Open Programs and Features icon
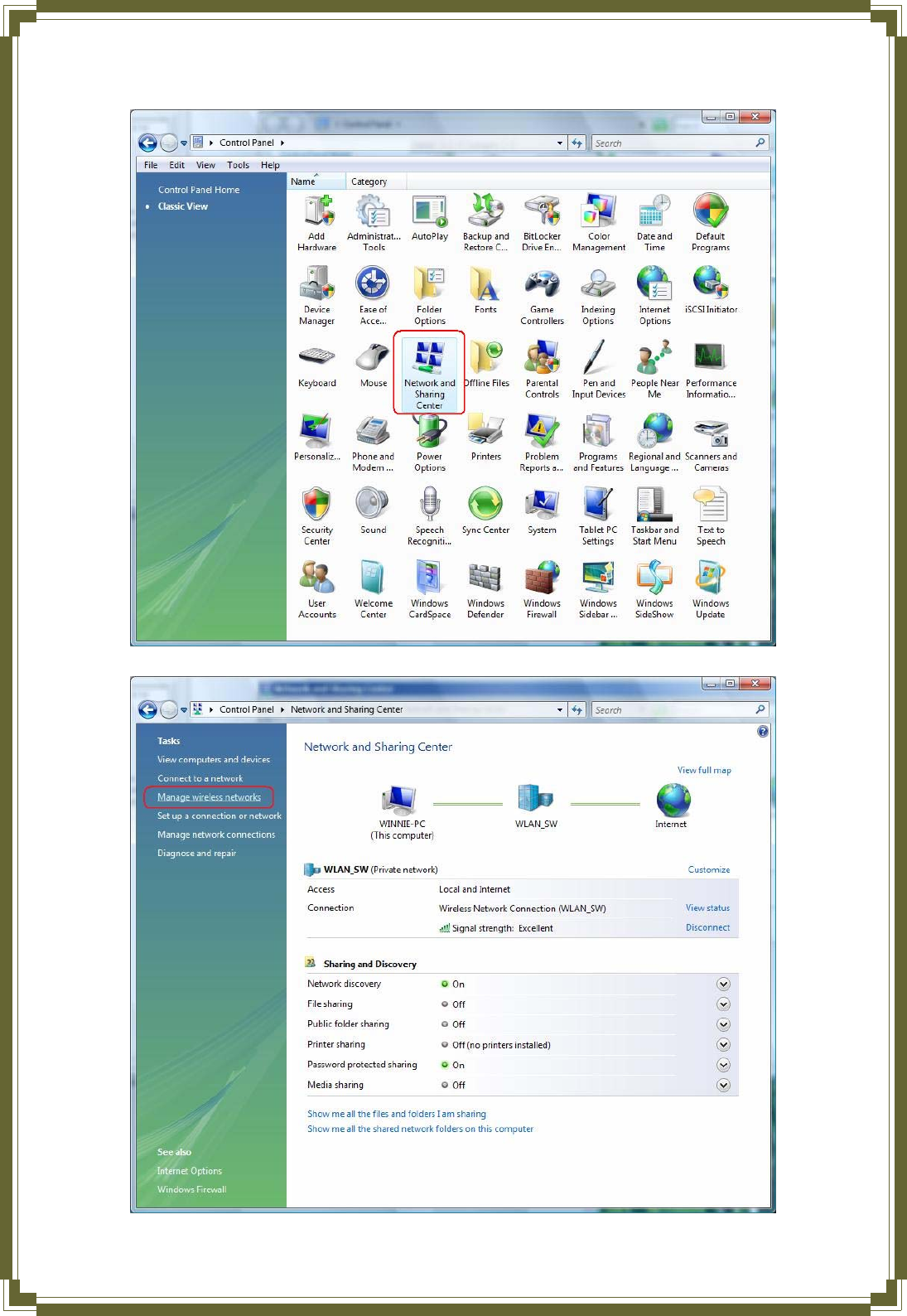 point(598,443)
